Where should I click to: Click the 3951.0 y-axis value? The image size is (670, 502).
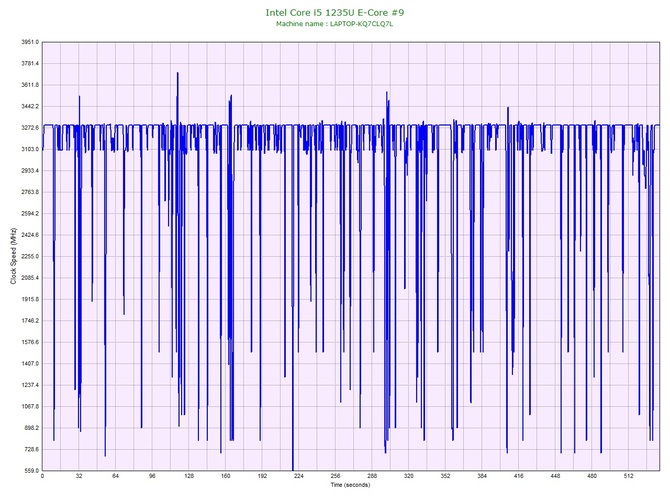click(30, 42)
